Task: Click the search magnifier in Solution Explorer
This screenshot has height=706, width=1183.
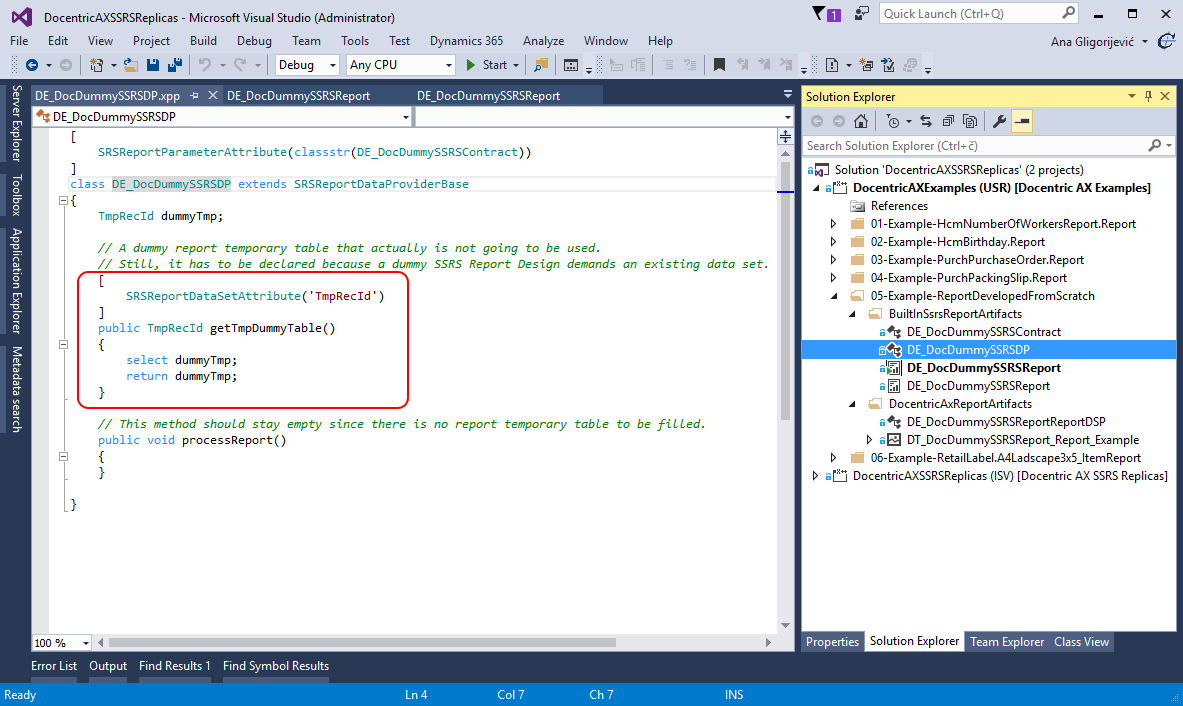Action: point(1155,146)
